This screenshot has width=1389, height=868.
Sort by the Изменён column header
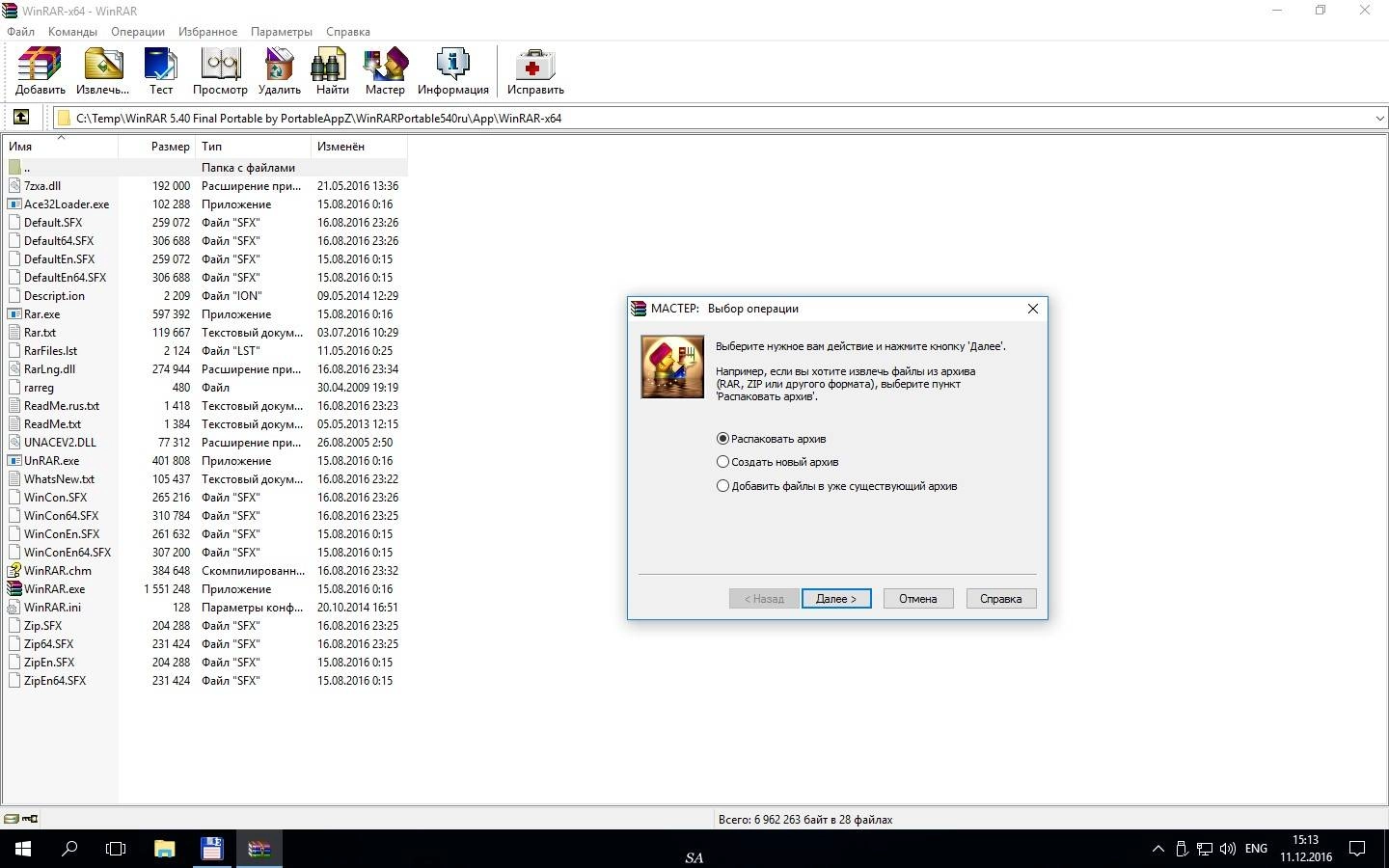point(360,147)
